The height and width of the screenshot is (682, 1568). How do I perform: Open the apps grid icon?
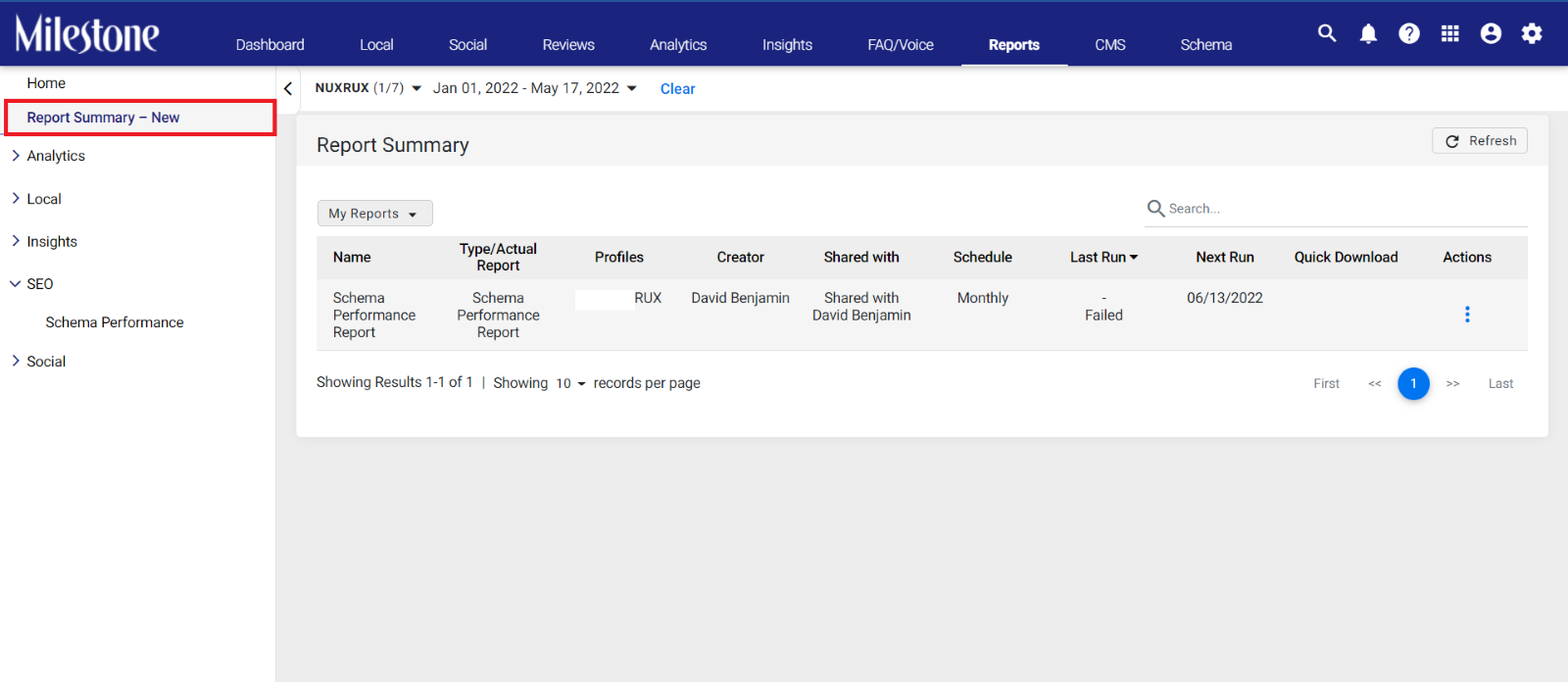(x=1450, y=33)
